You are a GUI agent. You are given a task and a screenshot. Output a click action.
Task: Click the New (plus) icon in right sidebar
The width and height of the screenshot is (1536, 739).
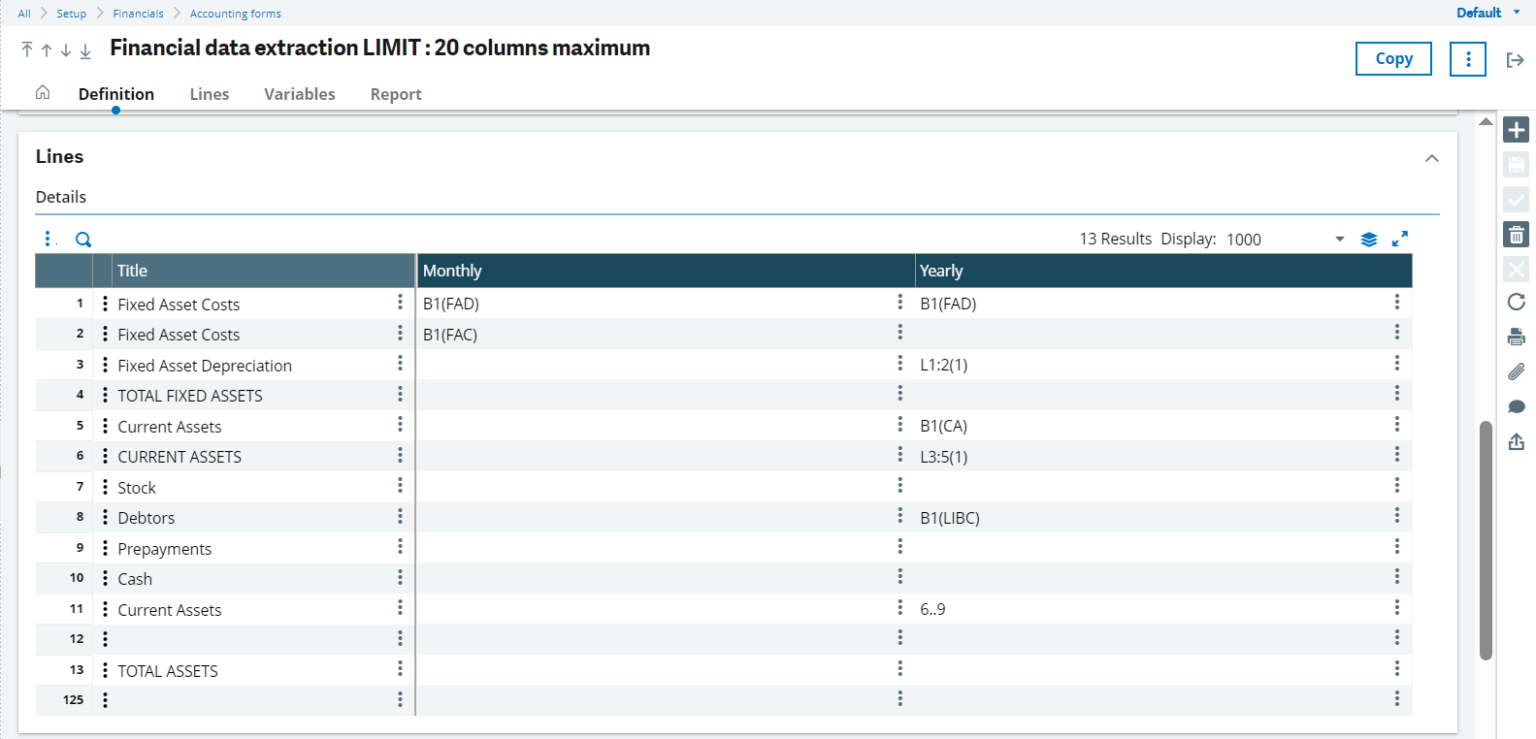coord(1516,130)
